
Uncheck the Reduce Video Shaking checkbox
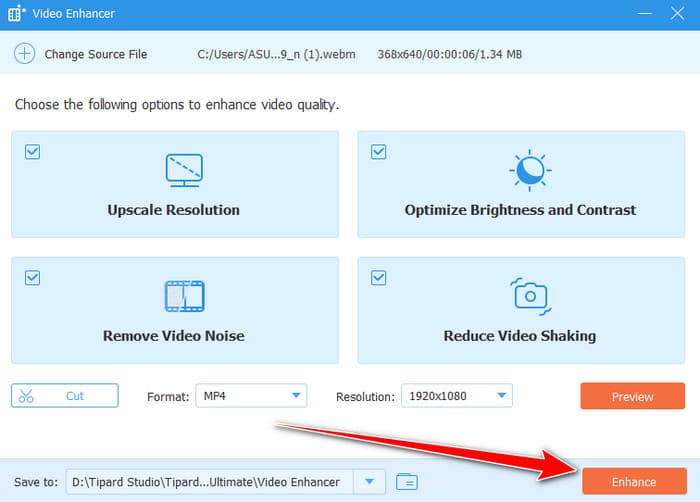[x=378, y=278]
